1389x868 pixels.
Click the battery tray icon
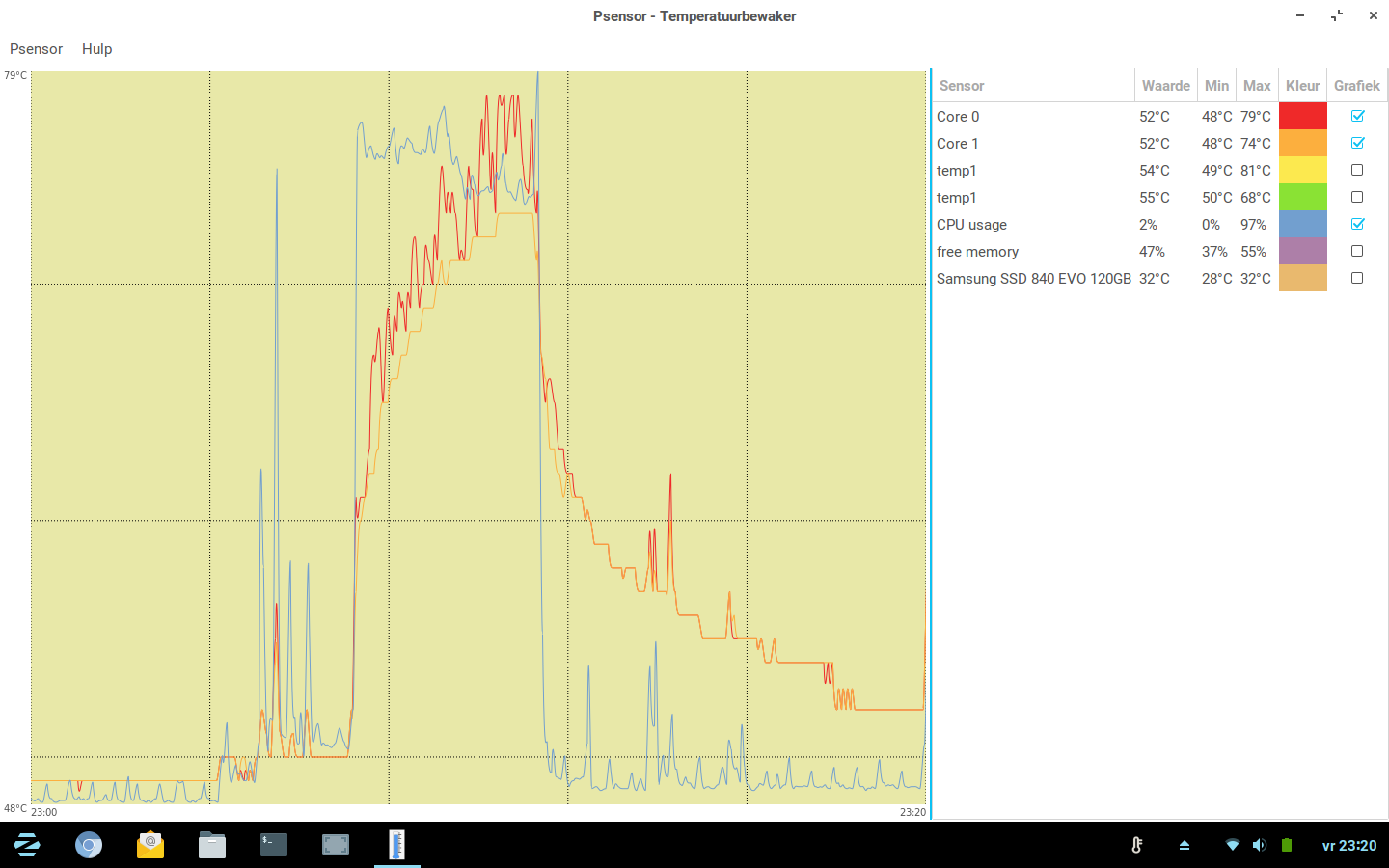tap(1286, 845)
